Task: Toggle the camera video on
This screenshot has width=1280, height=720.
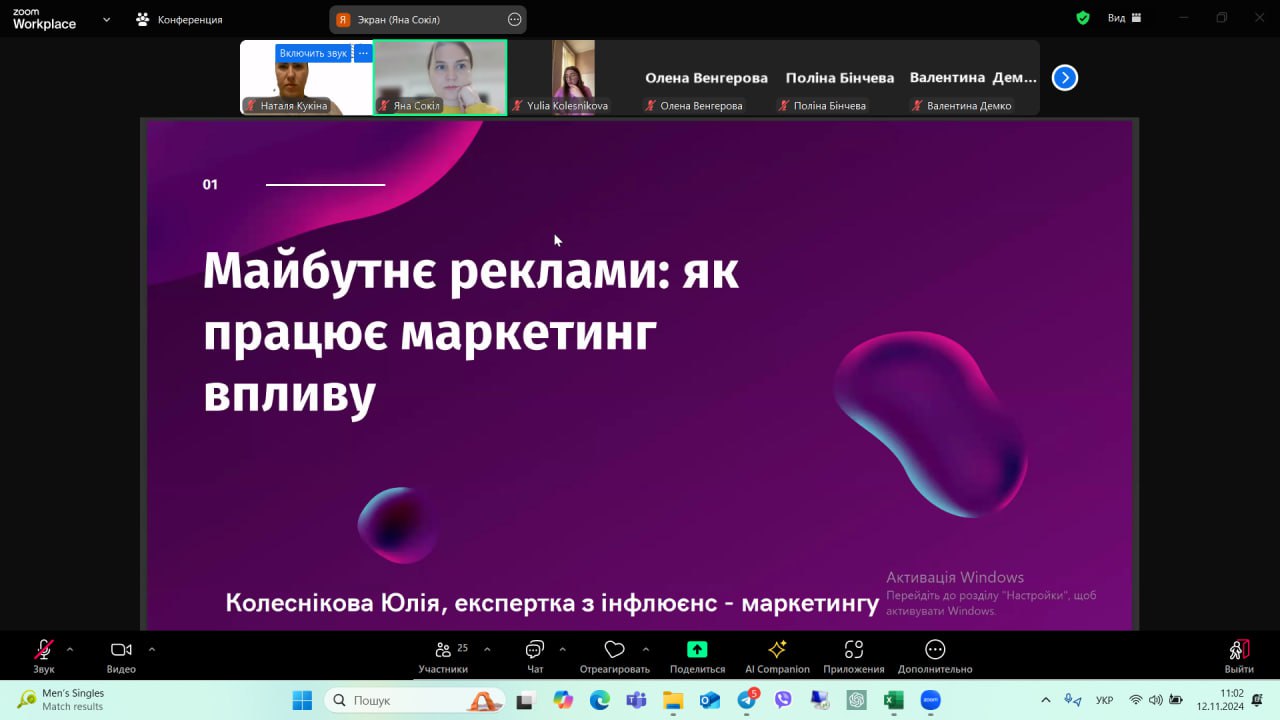Action: [121, 655]
